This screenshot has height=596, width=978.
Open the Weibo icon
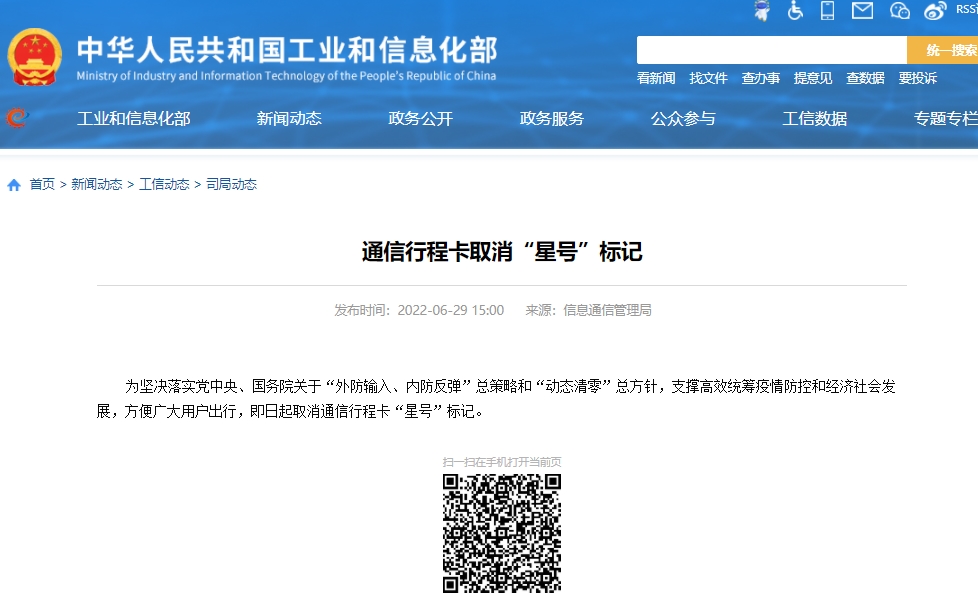(x=935, y=11)
